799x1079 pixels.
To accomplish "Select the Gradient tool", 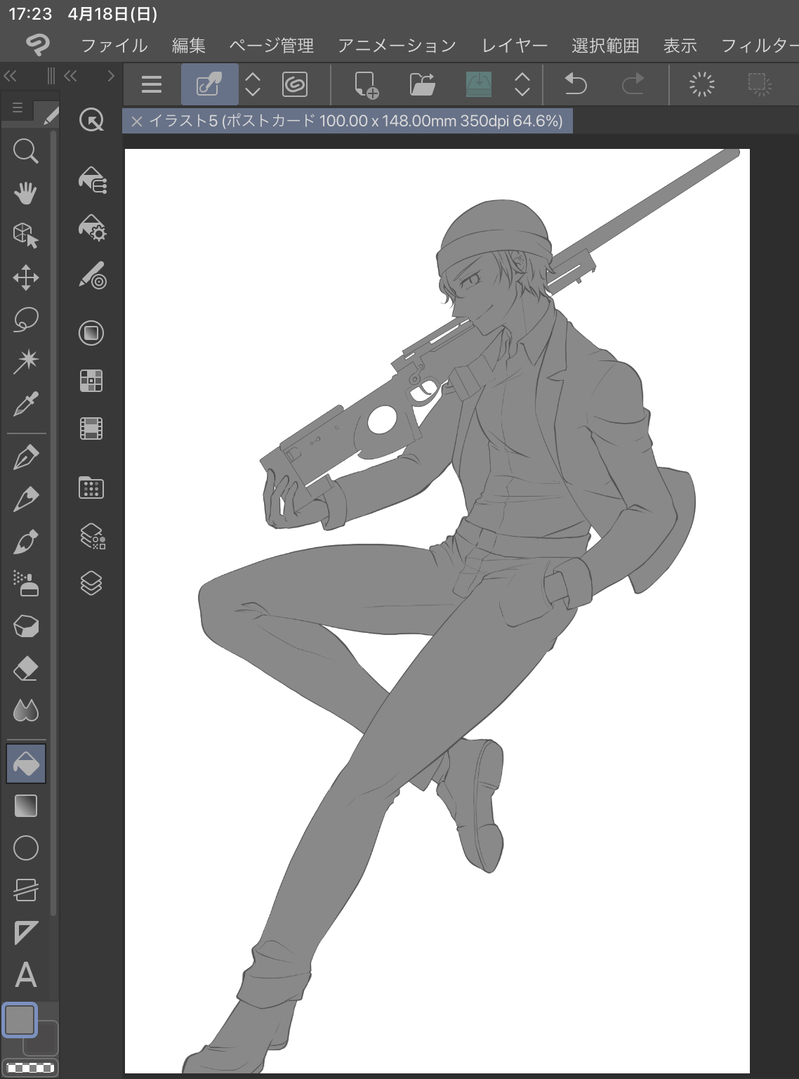I will [25, 806].
